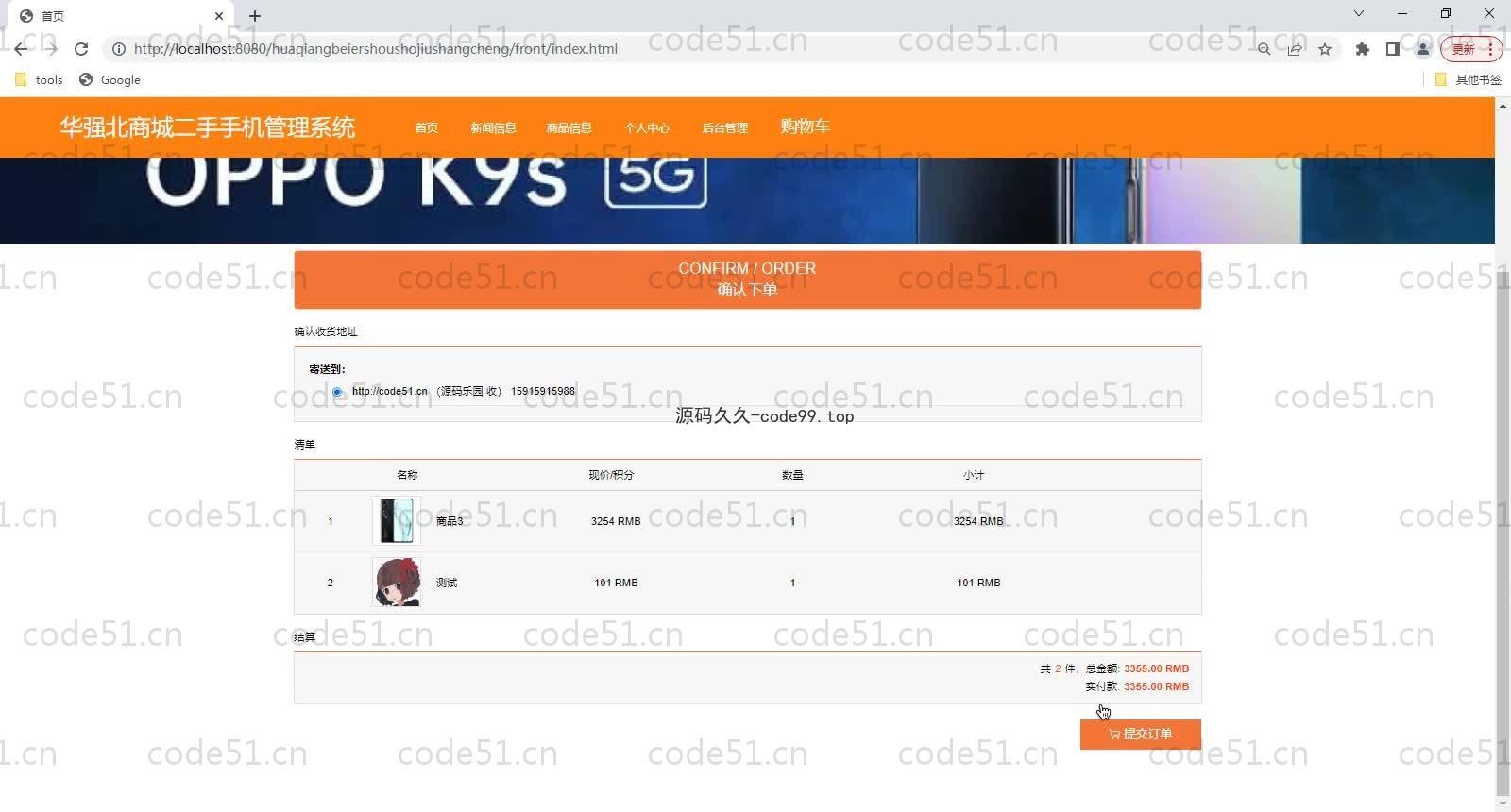Click the 确认收货地址 section heading

point(326,331)
